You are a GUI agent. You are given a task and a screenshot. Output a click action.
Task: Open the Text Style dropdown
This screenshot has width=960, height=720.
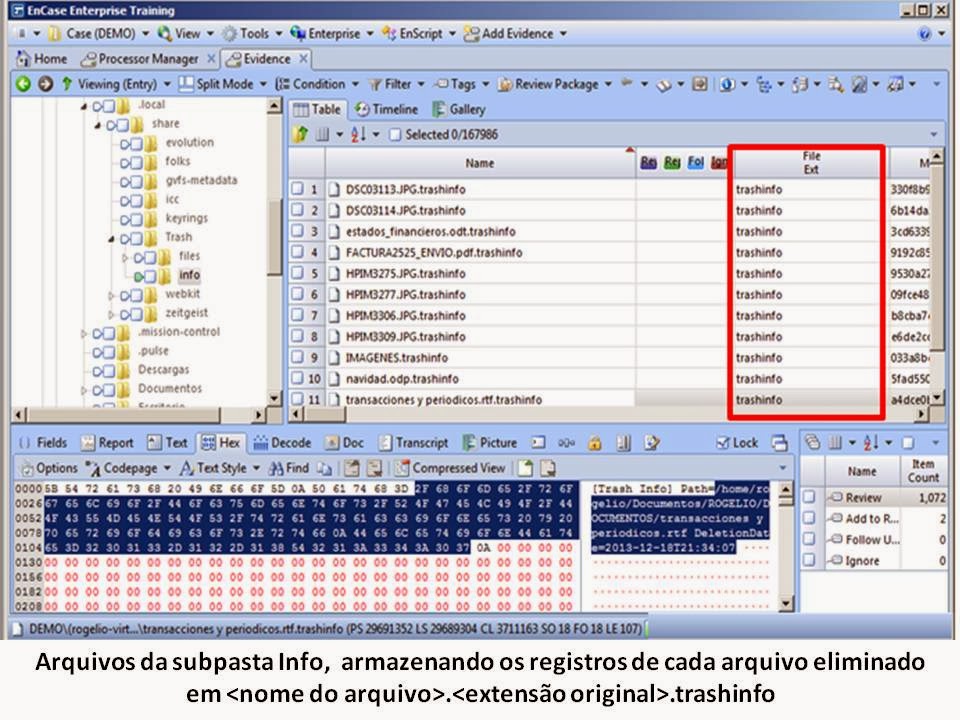(x=220, y=468)
